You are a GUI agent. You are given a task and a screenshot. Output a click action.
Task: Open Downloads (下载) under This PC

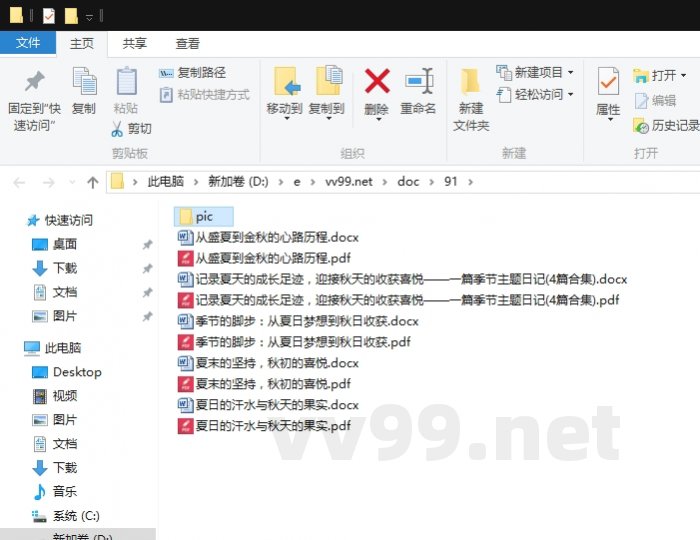(54, 468)
